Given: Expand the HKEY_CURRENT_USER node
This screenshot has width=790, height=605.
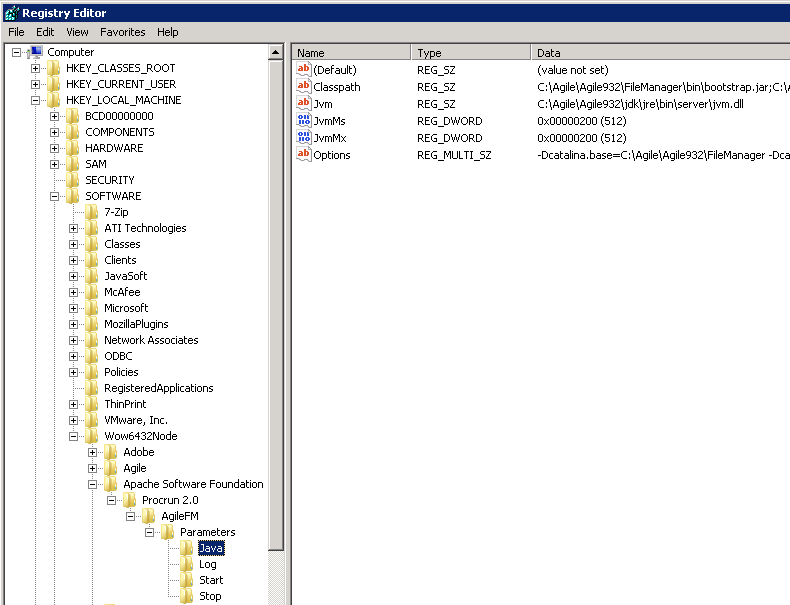Looking at the screenshot, I should [x=36, y=84].
